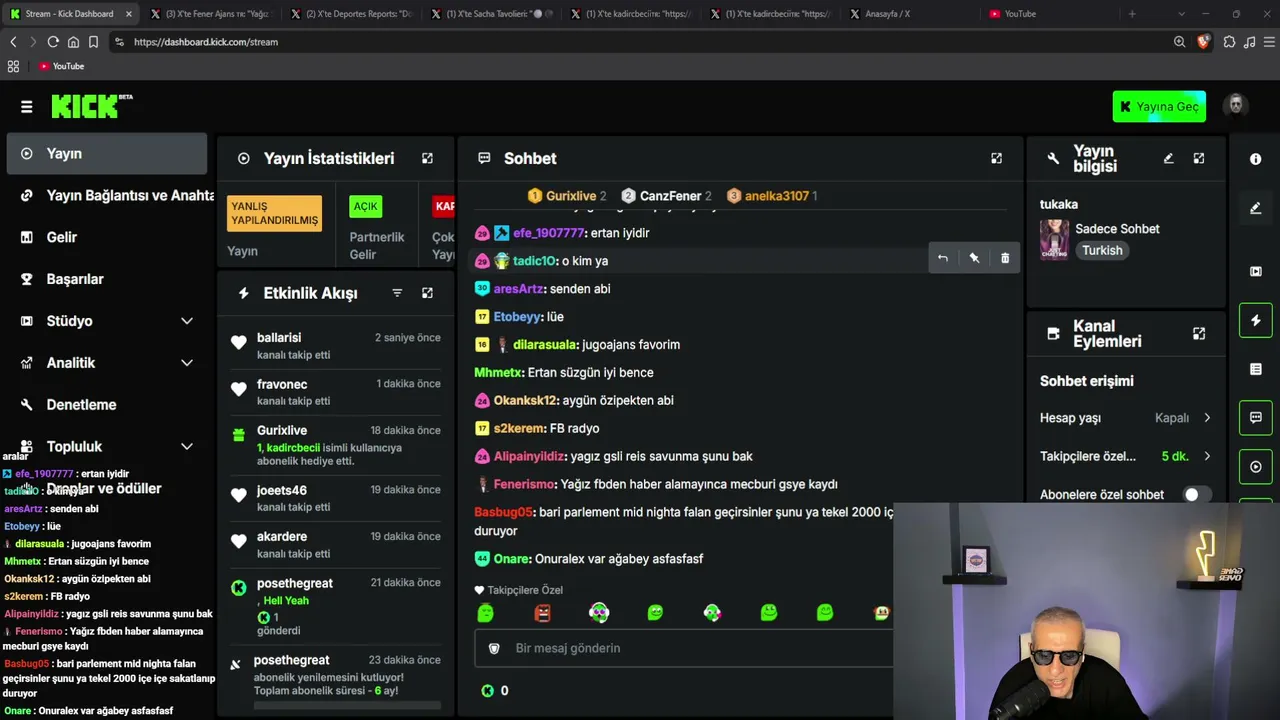This screenshot has width=1280, height=720.
Task: Open the profile avatar menu
Action: coord(1236,106)
